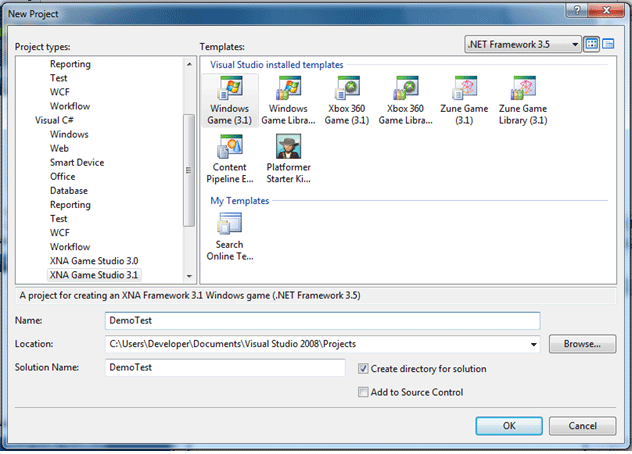Click the dialog Help question mark button
This screenshot has height=454, width=632.
pyautogui.click(x=577, y=10)
